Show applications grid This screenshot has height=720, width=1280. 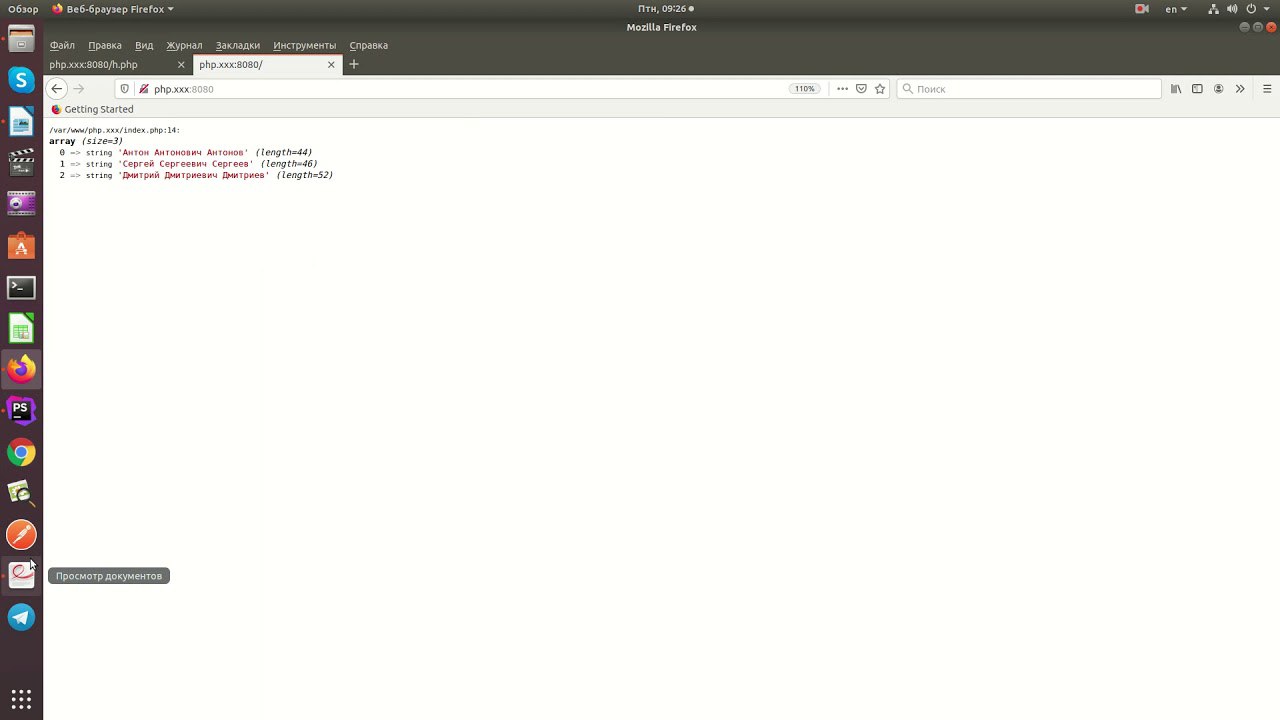click(x=21, y=698)
